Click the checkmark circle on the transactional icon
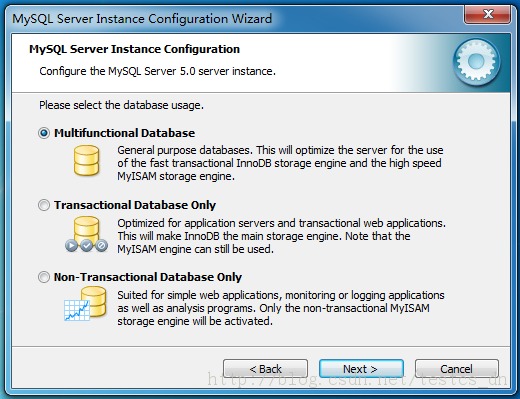520x399 pixels. [86, 246]
